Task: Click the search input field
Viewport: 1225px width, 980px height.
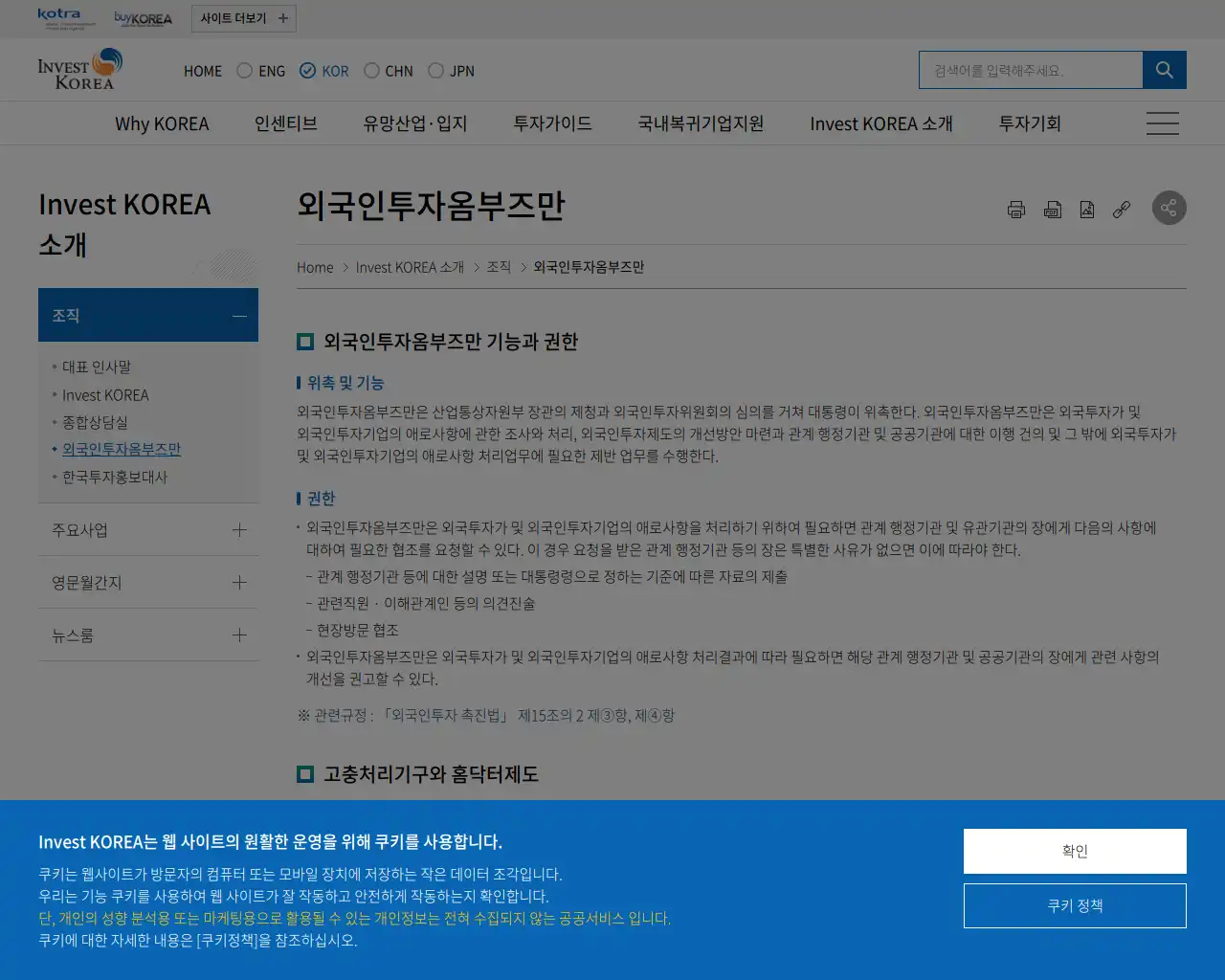Action: tap(1031, 69)
